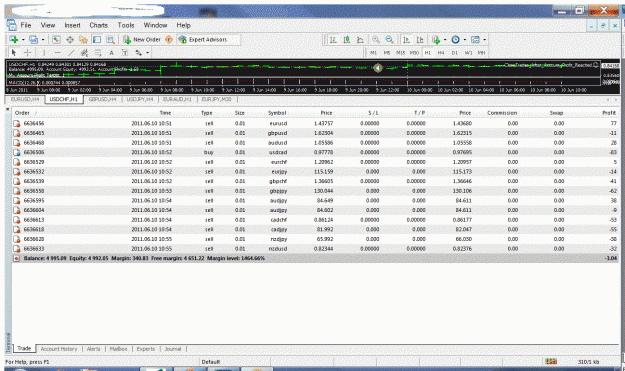Select the M15 timeframe
625x371 pixels.
400,53
